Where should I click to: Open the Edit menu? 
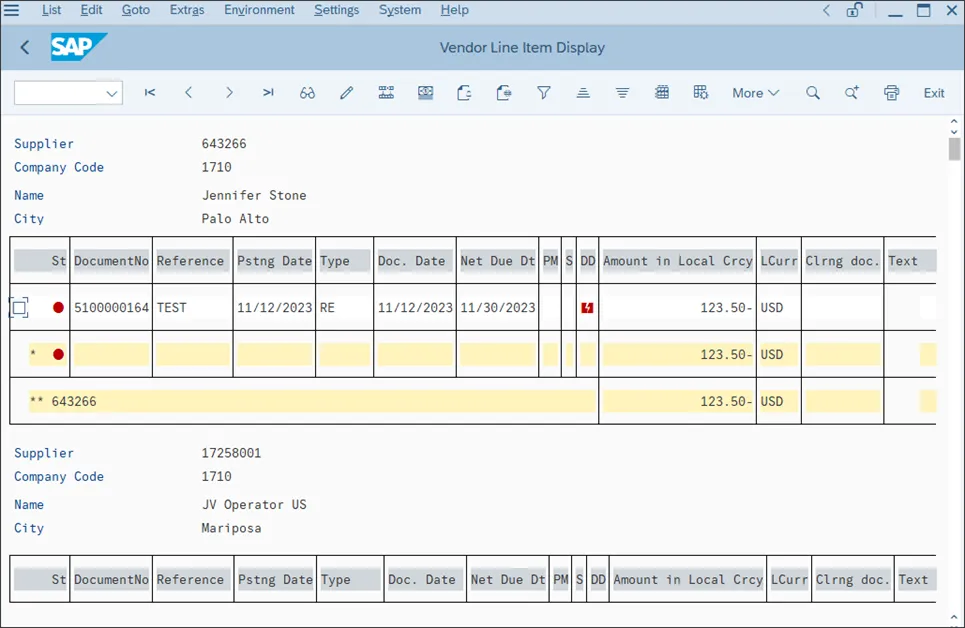click(x=91, y=10)
